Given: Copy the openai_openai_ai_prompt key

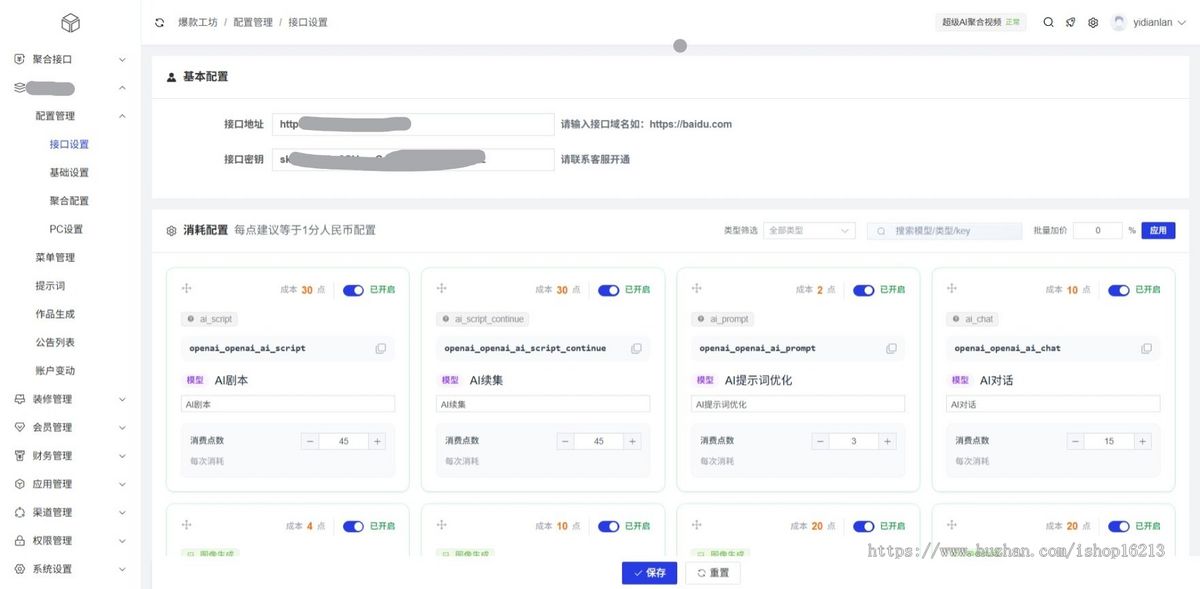Looking at the screenshot, I should pos(891,349).
